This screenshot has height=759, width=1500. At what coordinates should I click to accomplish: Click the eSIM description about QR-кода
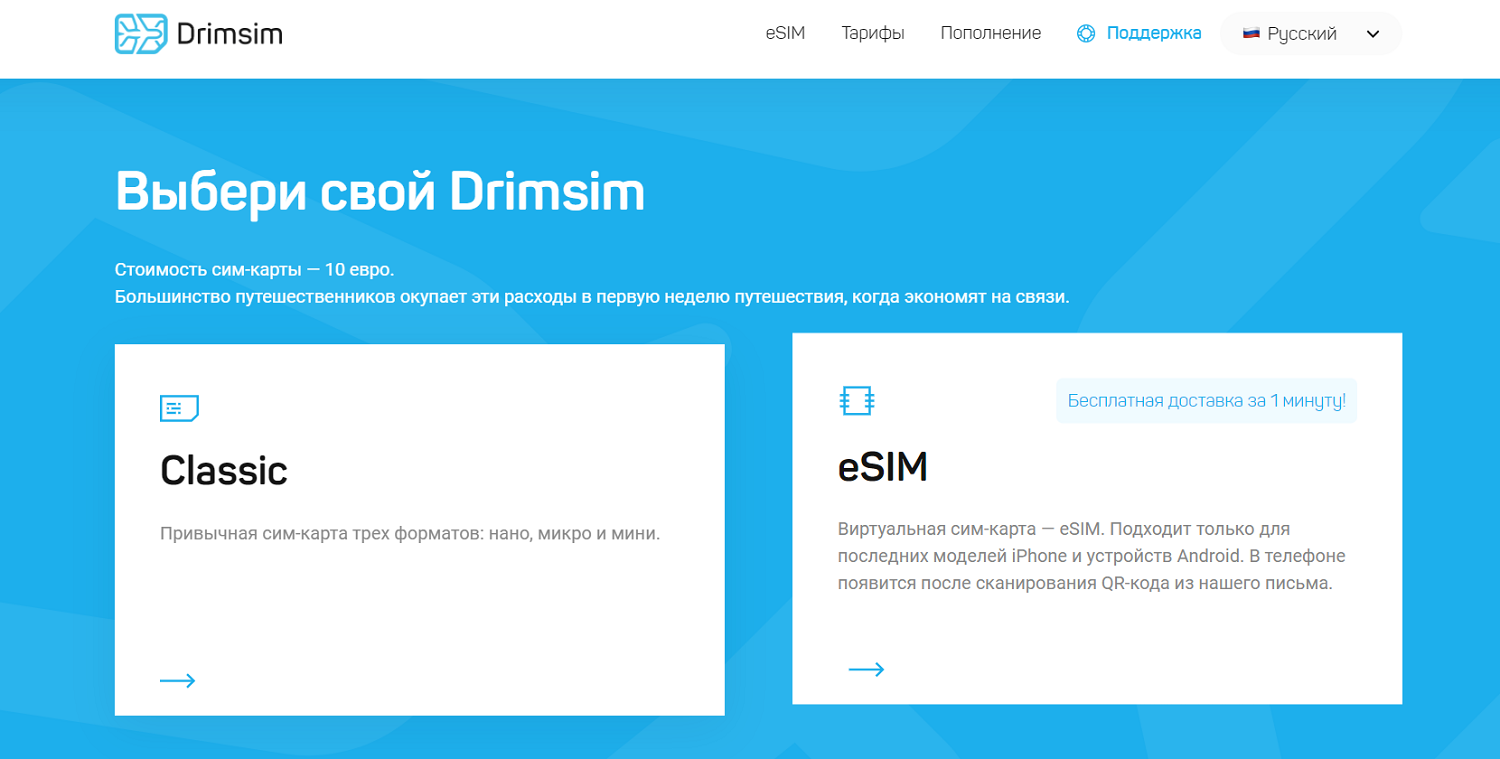click(1092, 556)
